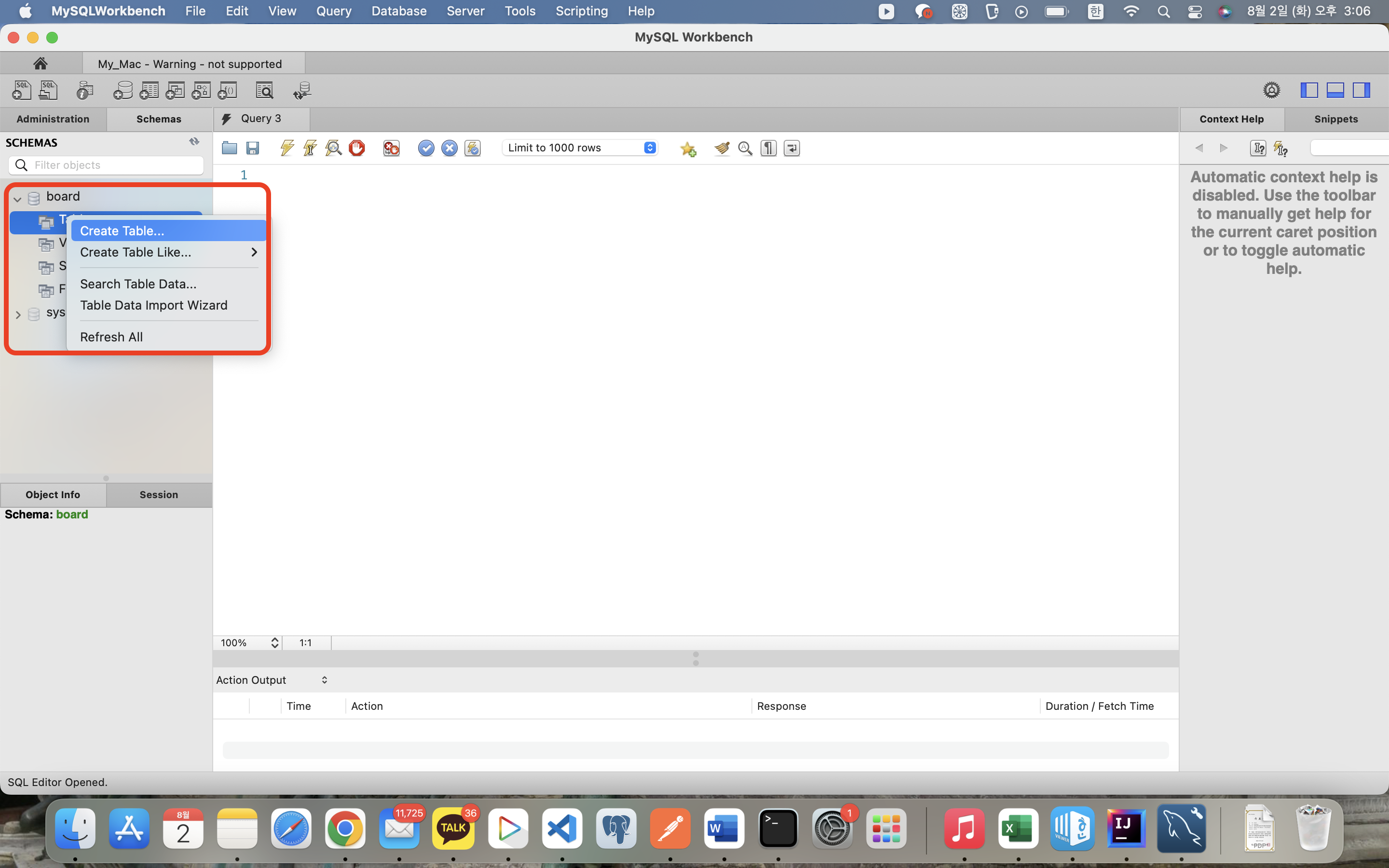Click the Reconnect to DBMS icon
This screenshot has width=1389, height=868.
point(302,90)
